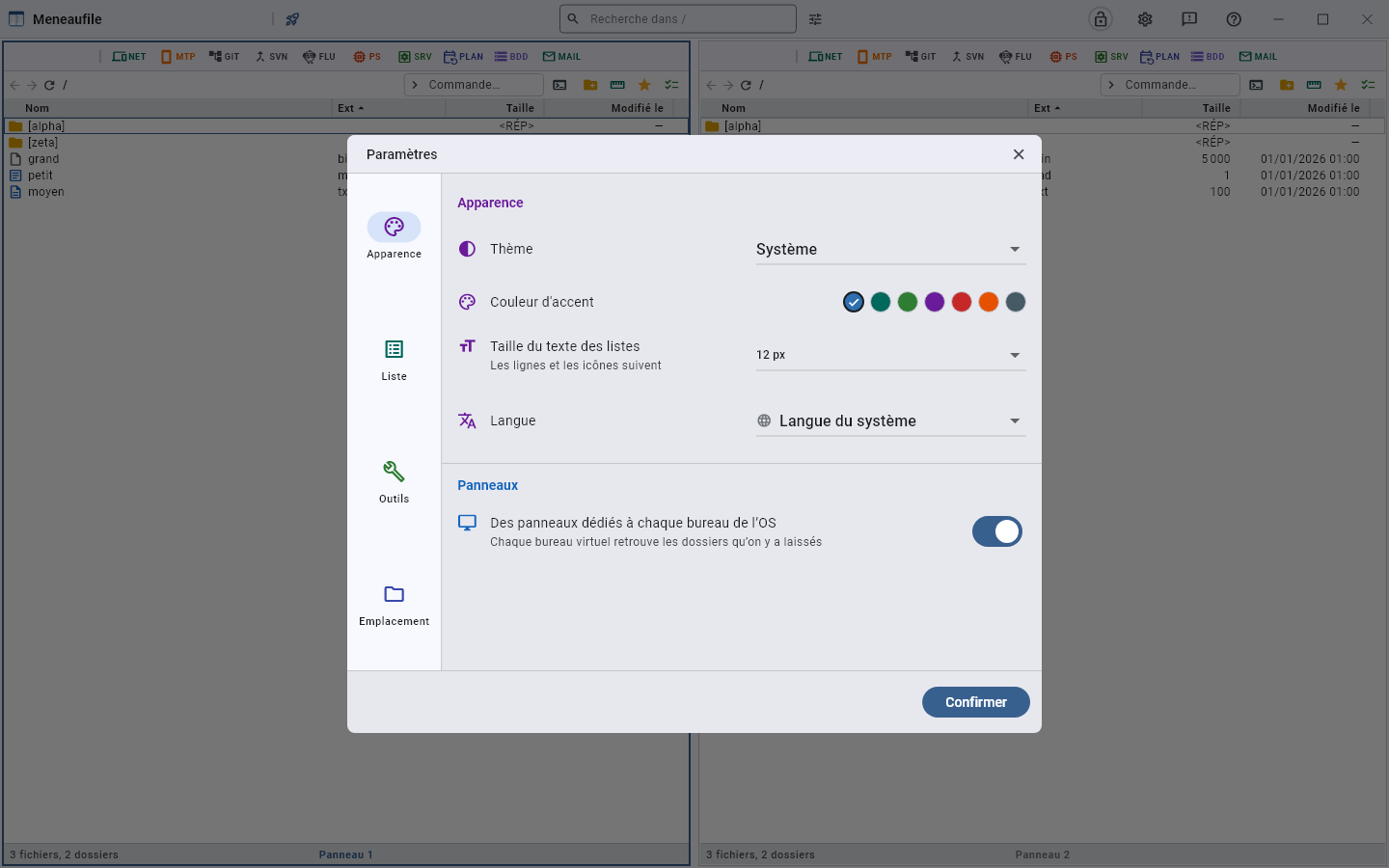Select the grey accent color
The image size is (1389, 868).
[x=1016, y=302]
